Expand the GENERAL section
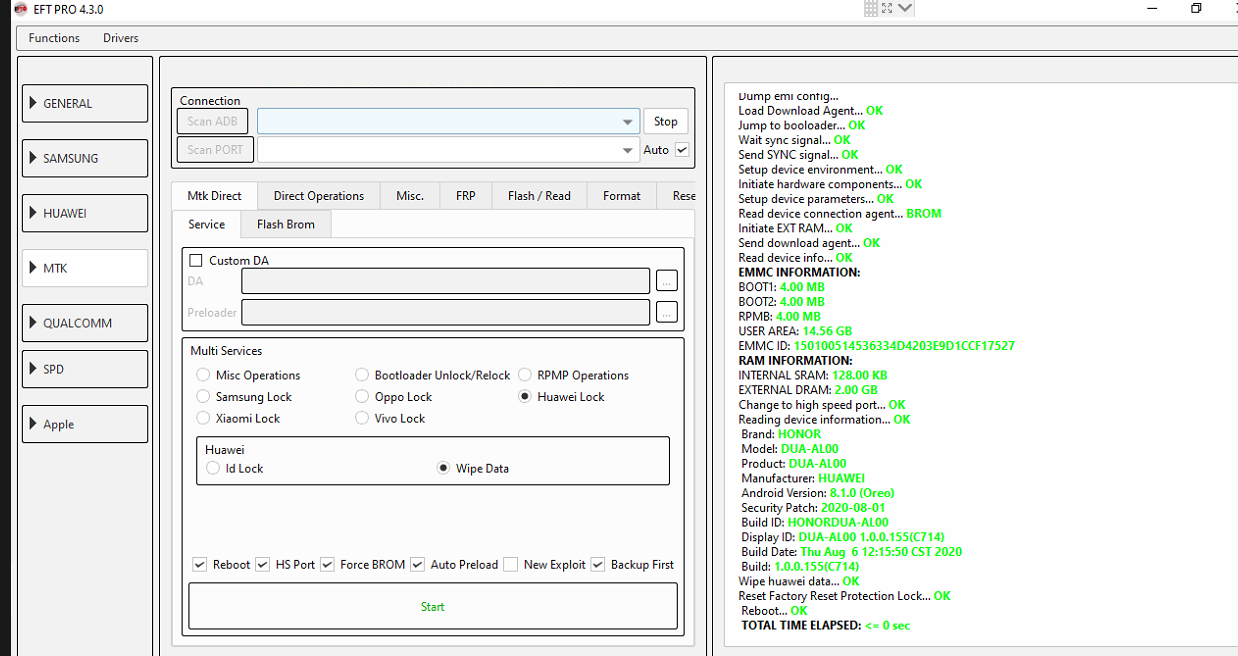Image resolution: width=1238 pixels, height=656 pixels. click(85, 103)
